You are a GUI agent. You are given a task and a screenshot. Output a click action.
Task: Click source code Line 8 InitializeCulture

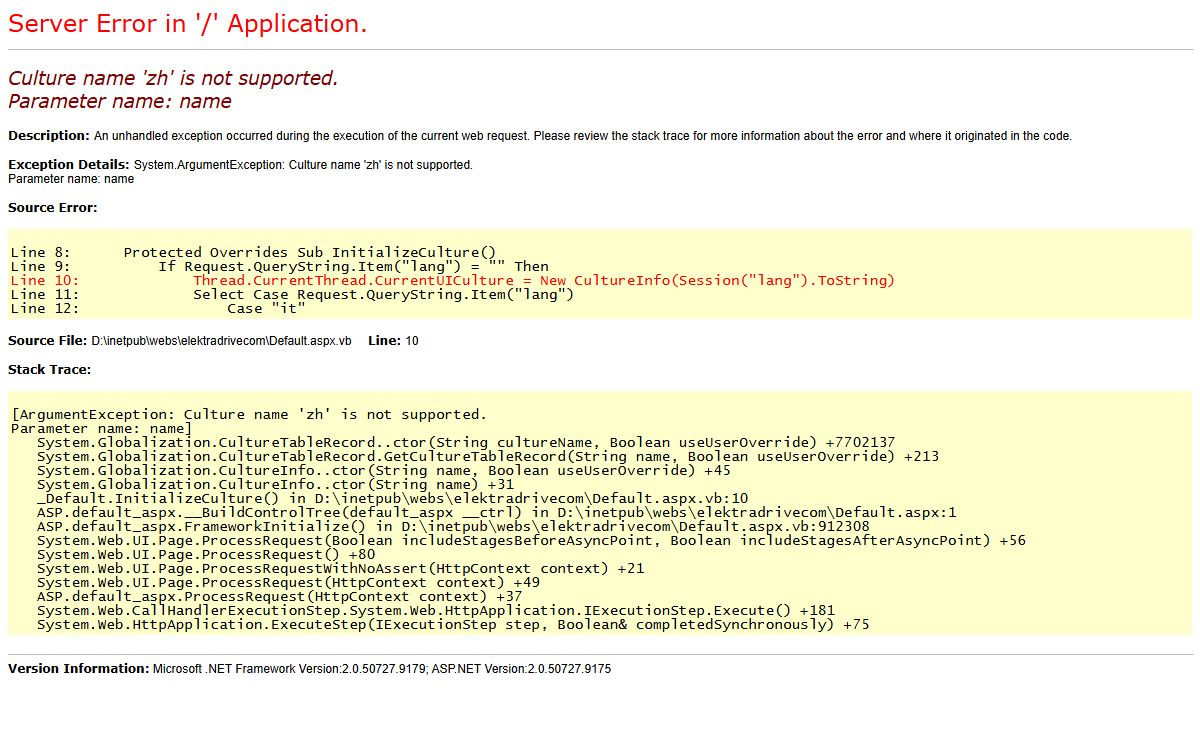(x=253, y=252)
